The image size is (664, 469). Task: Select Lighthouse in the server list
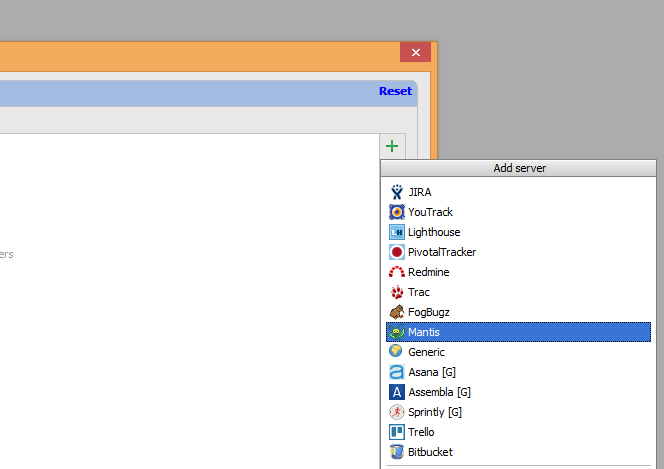(x=518, y=232)
